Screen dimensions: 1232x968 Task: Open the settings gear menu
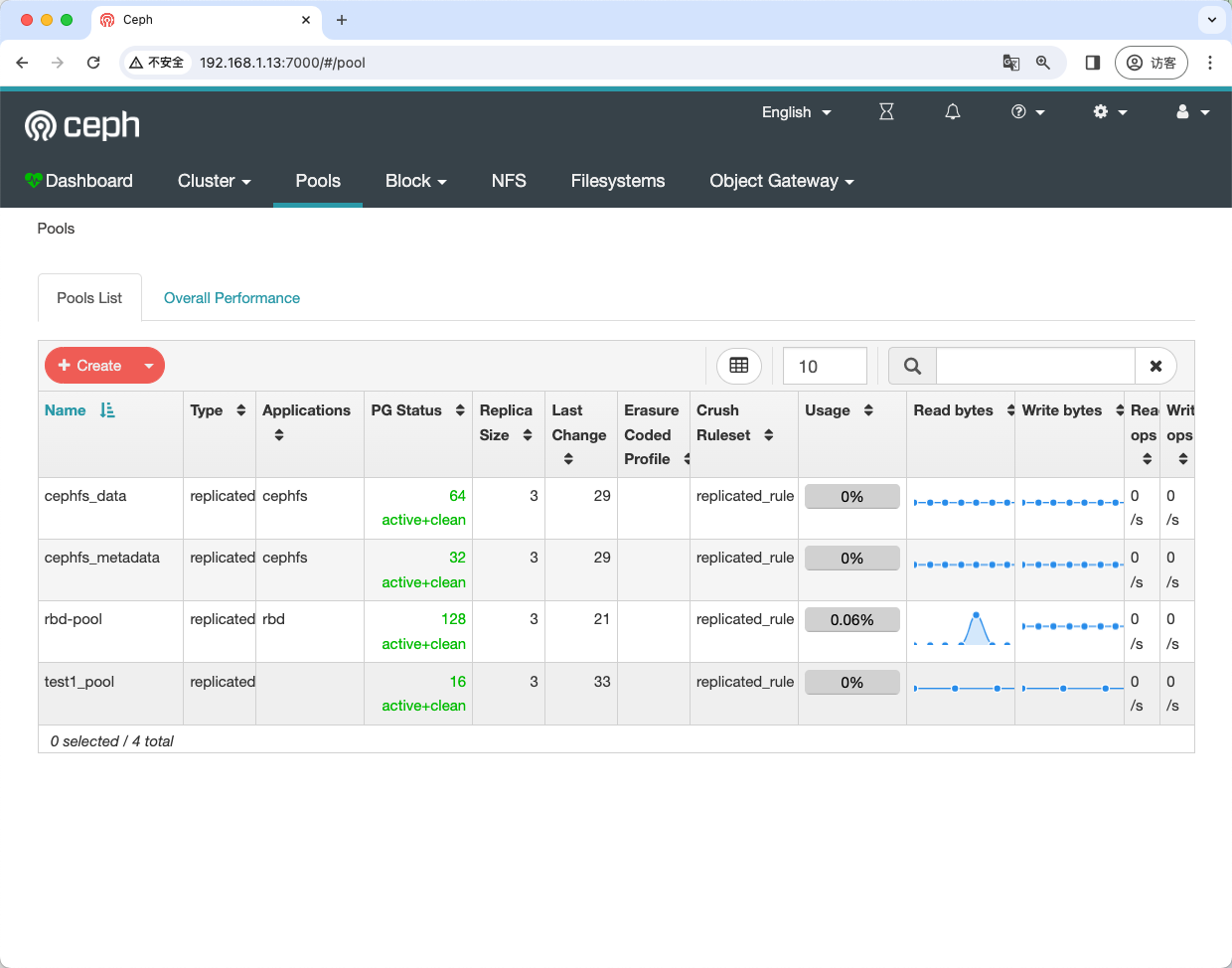(x=1110, y=112)
